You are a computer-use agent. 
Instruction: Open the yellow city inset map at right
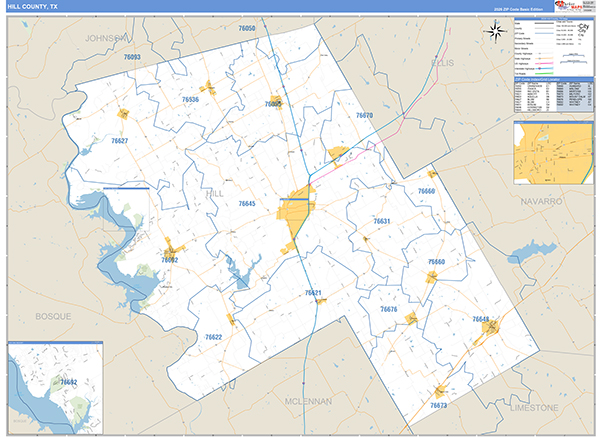pos(553,153)
